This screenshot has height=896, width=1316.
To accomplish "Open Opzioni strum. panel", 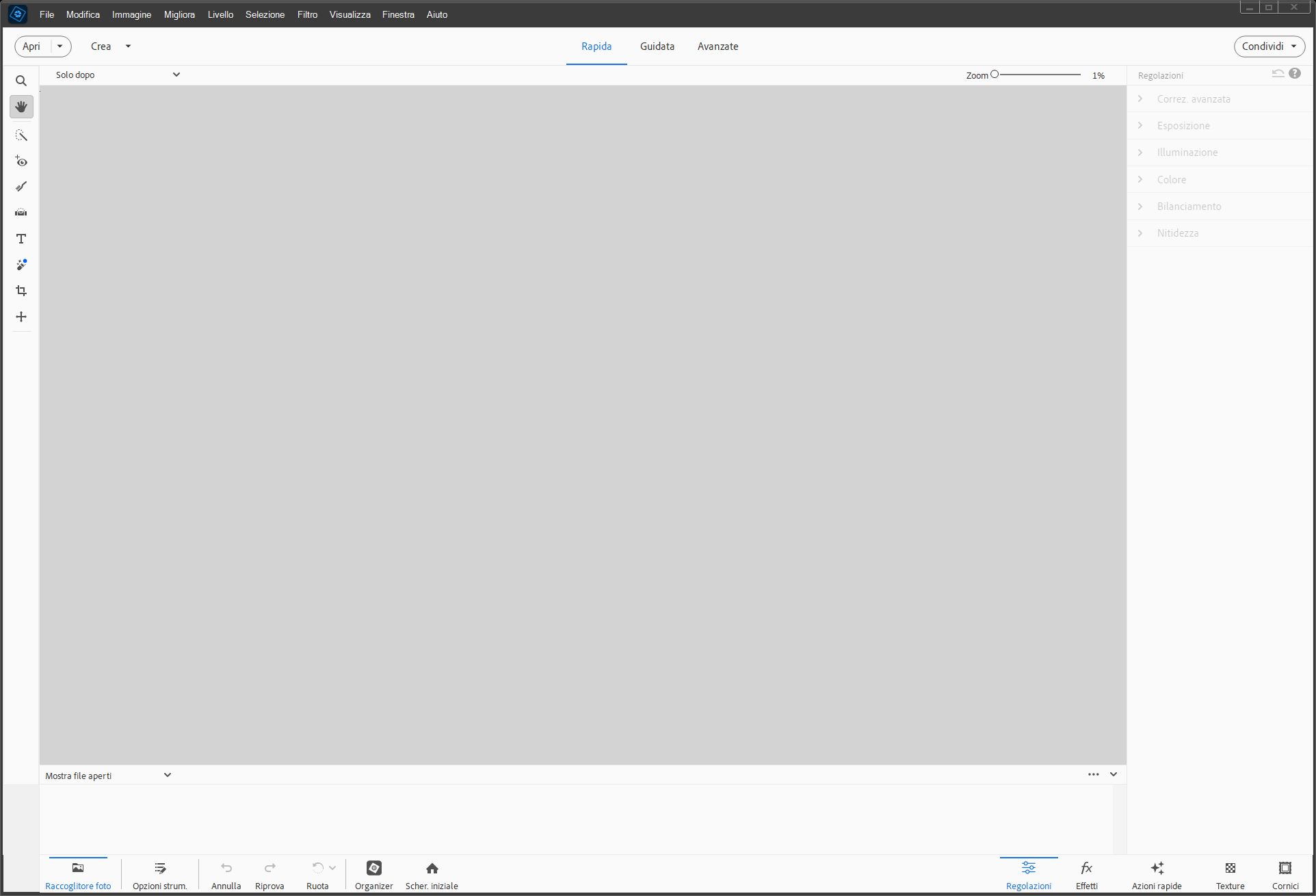I will [160, 875].
